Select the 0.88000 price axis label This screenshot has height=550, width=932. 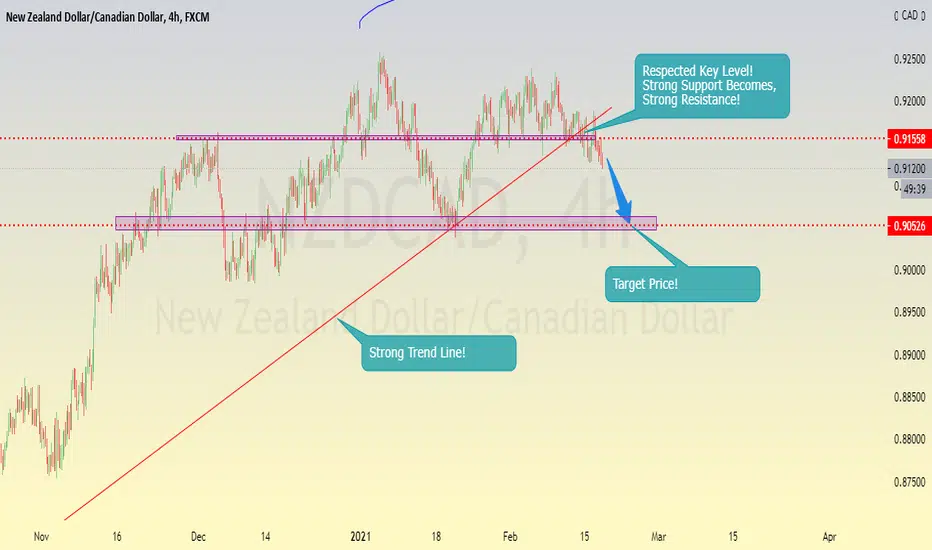point(909,439)
